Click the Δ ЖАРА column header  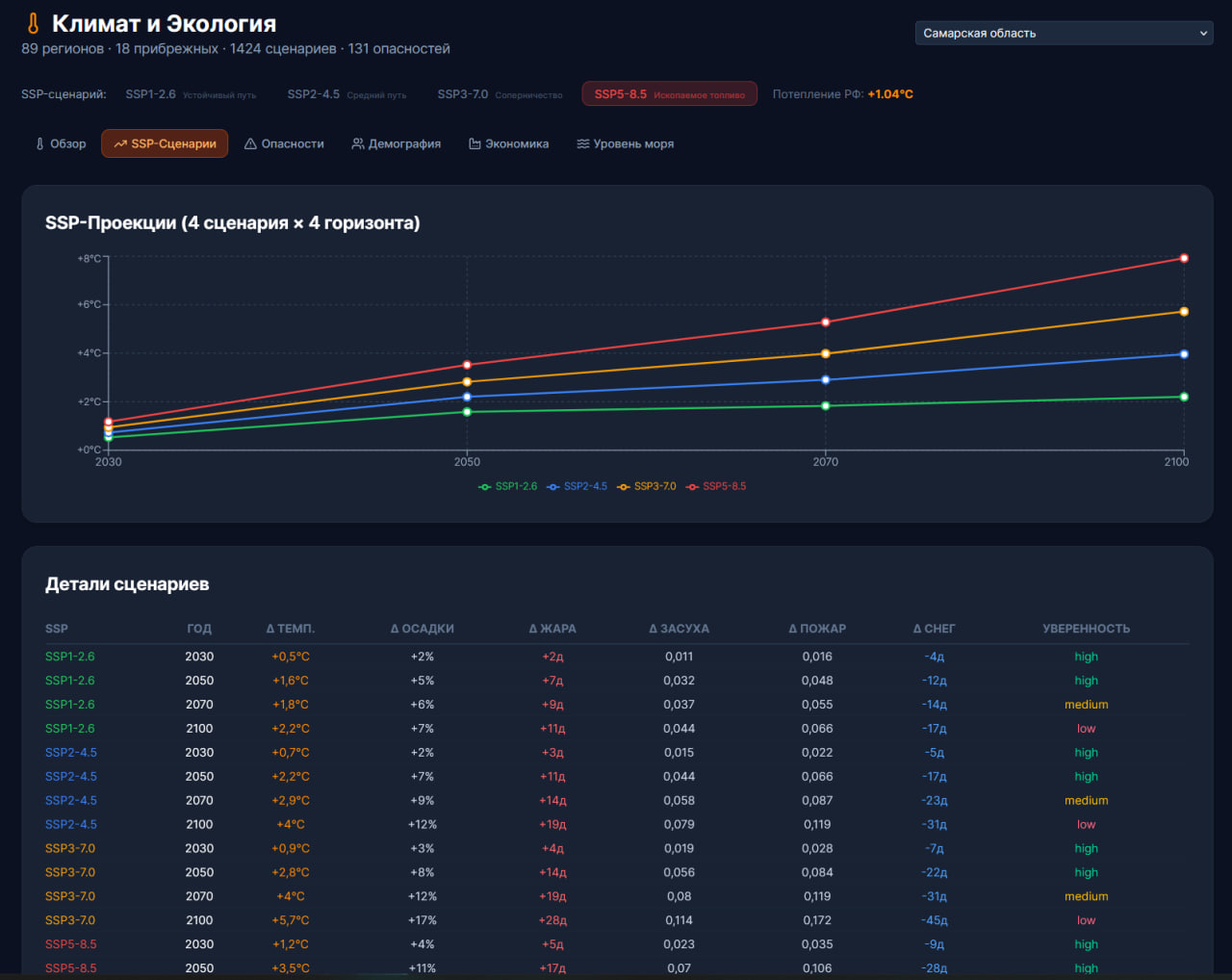[552, 629]
